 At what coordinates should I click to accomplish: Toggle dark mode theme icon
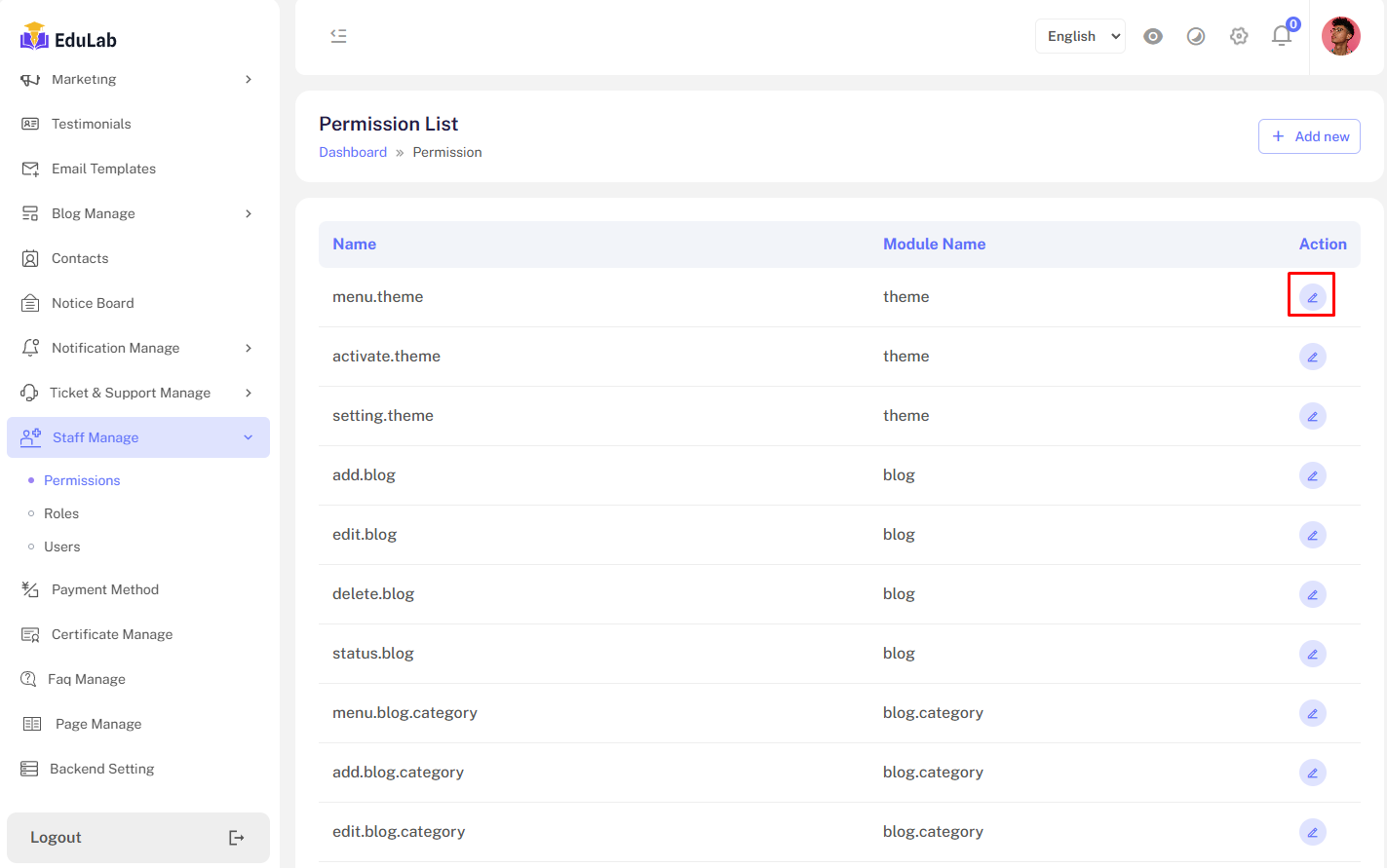[x=1196, y=36]
